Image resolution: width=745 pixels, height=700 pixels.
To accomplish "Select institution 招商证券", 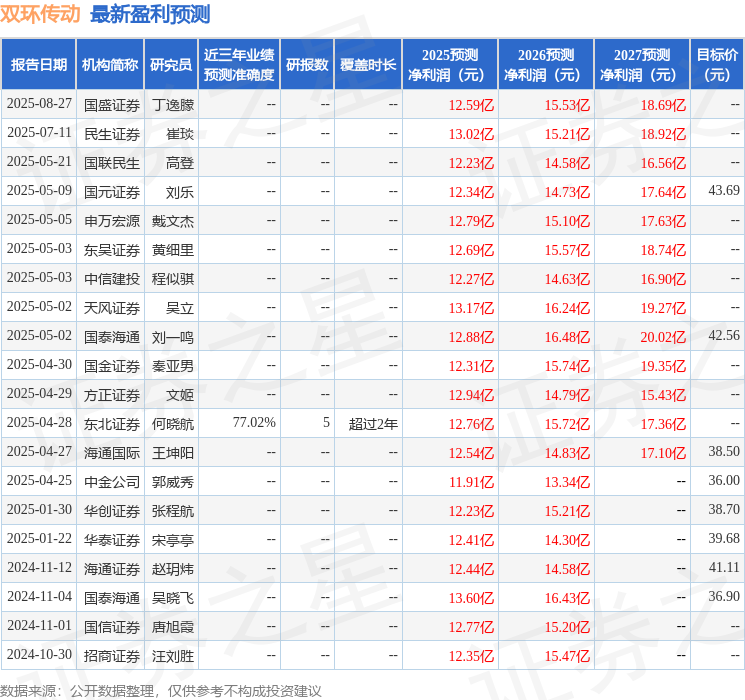I will coord(112,656).
